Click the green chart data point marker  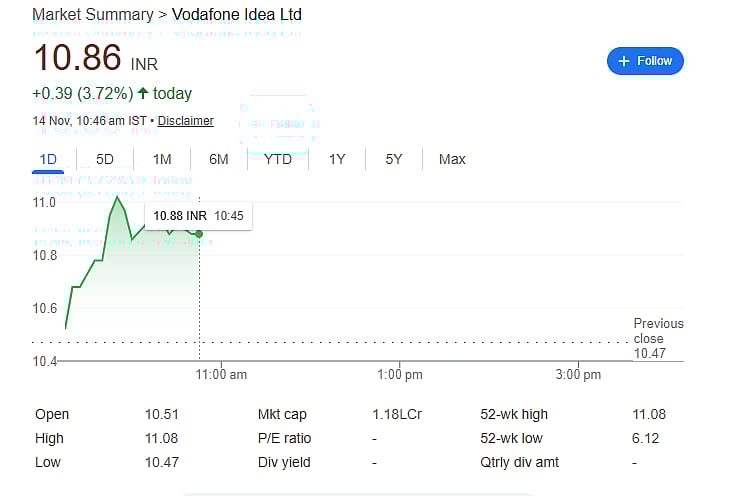199,234
